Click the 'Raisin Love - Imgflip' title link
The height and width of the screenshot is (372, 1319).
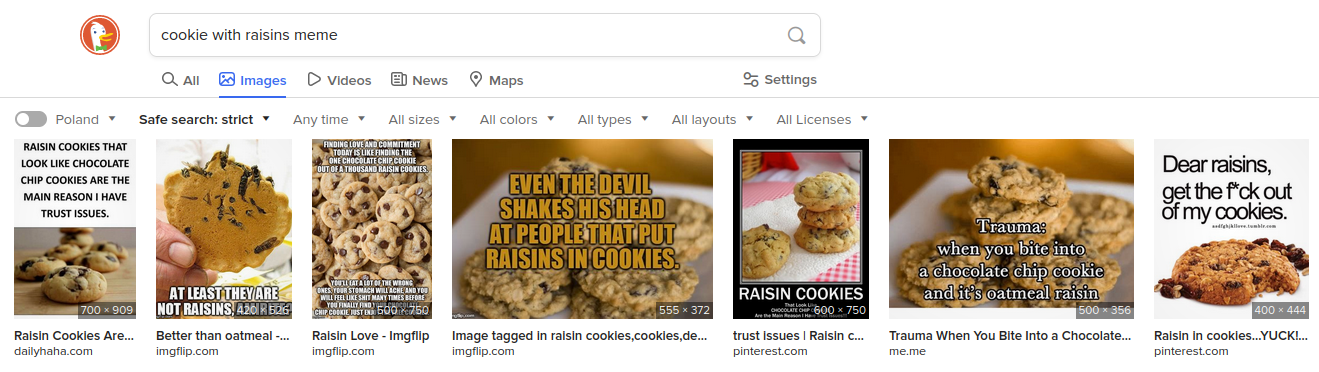pyautogui.click(x=370, y=336)
